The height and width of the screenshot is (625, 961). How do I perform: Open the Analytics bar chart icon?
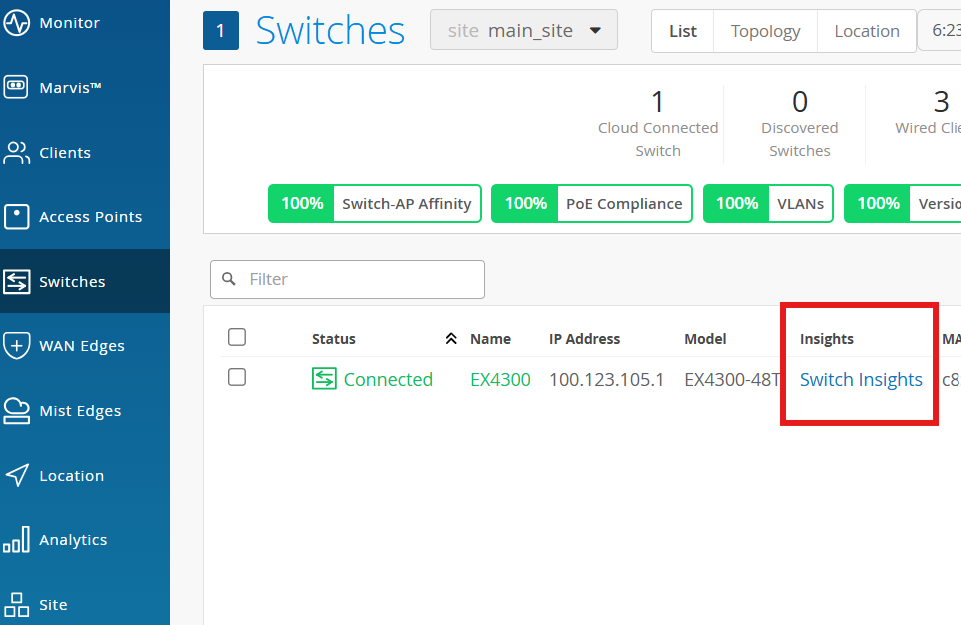pos(17,540)
